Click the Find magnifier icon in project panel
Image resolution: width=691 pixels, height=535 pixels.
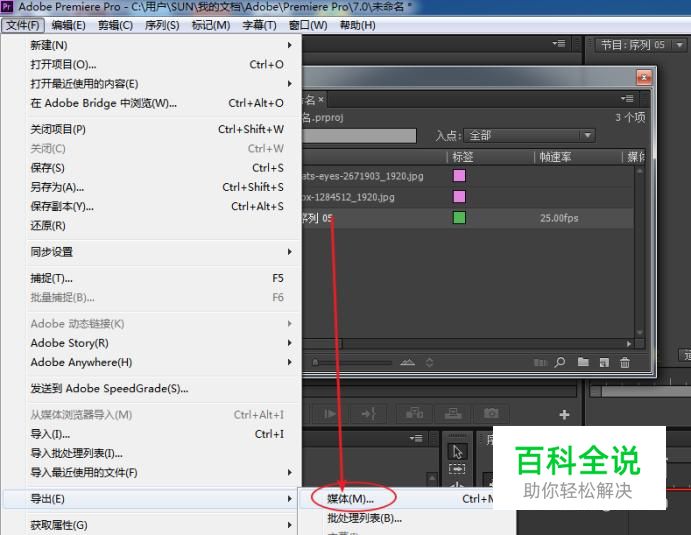coord(560,362)
